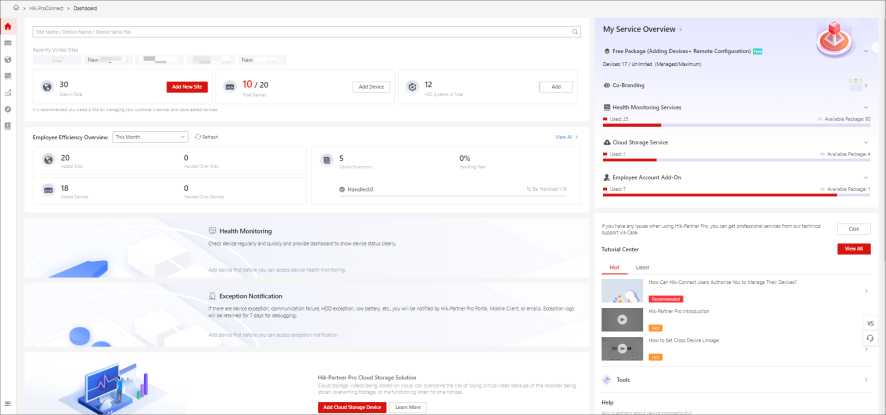Image resolution: width=886 pixels, height=415 pixels.
Task: Click the site/device name search field
Action: click(300, 31)
